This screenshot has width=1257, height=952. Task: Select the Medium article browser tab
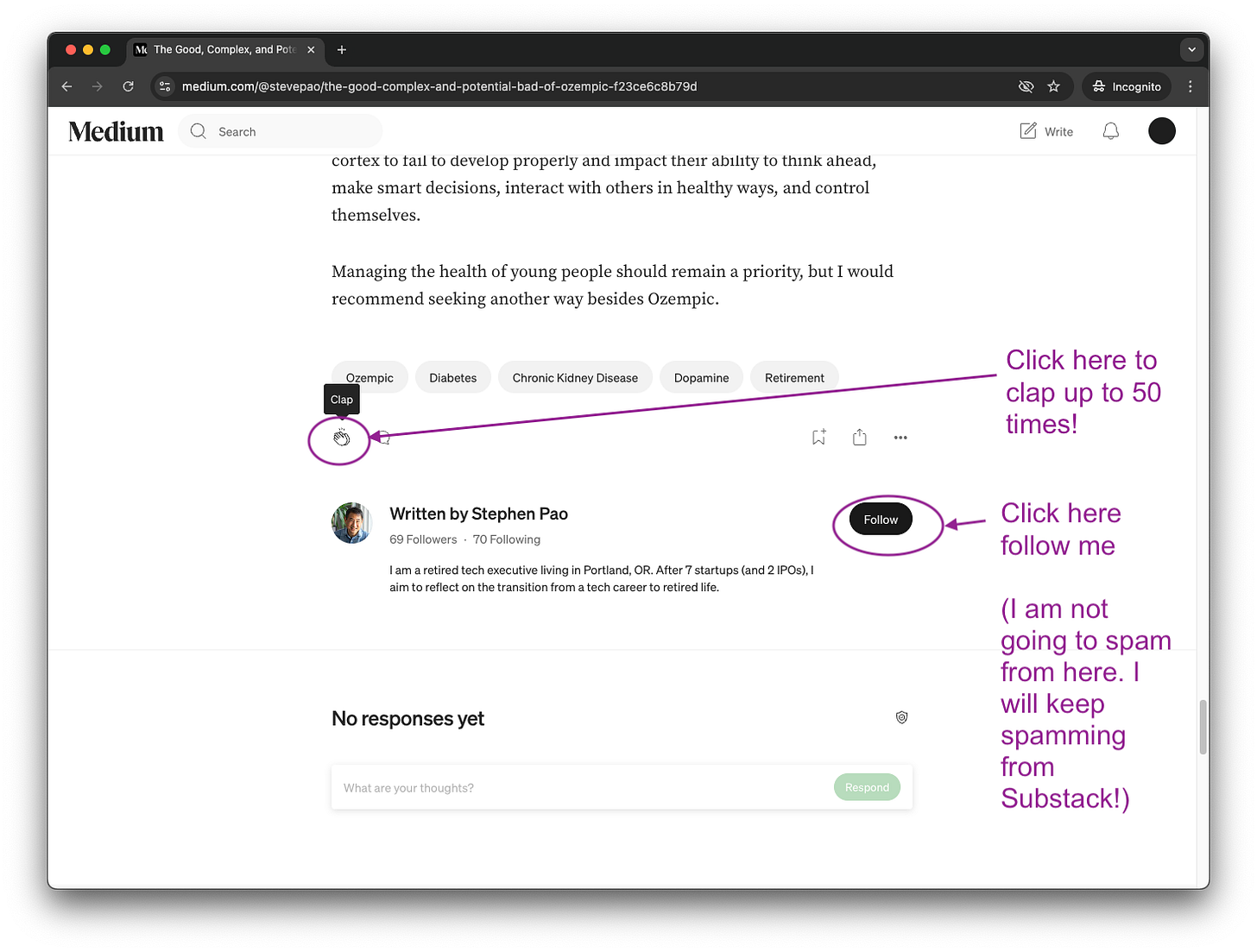[225, 50]
